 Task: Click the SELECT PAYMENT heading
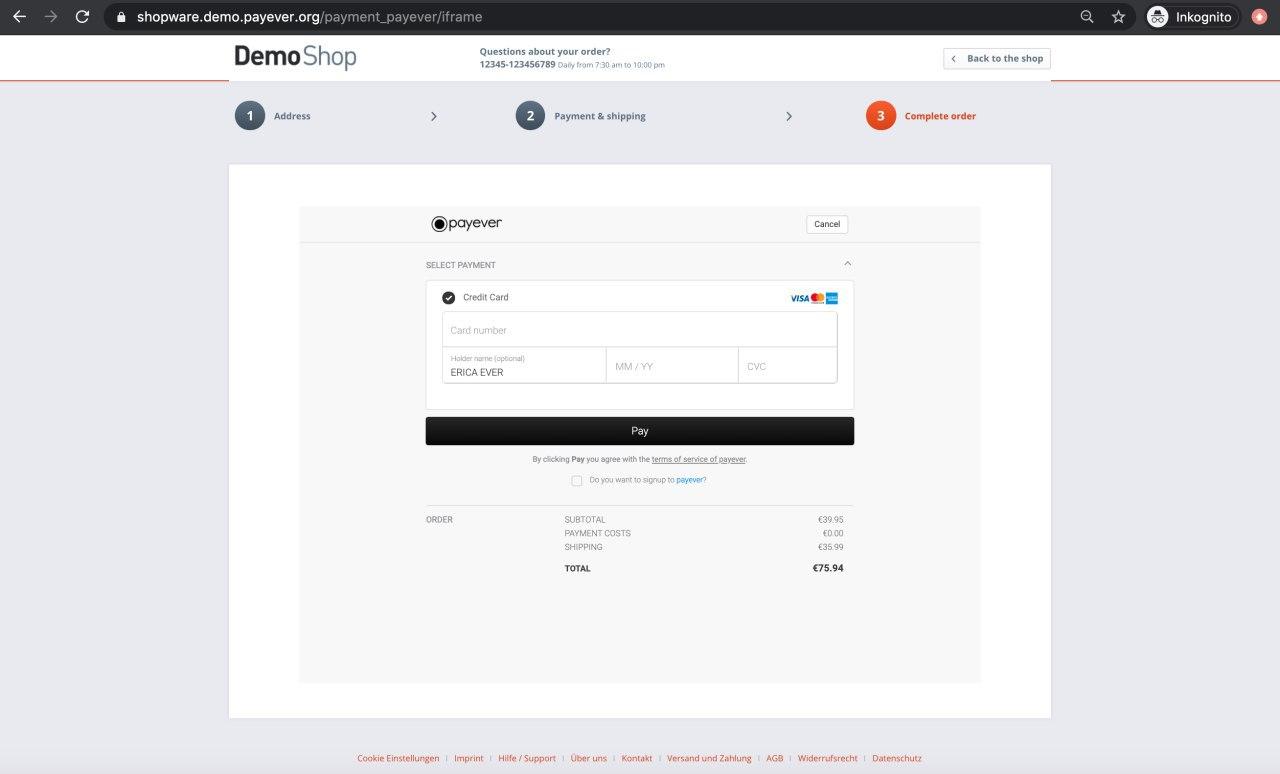[461, 265]
